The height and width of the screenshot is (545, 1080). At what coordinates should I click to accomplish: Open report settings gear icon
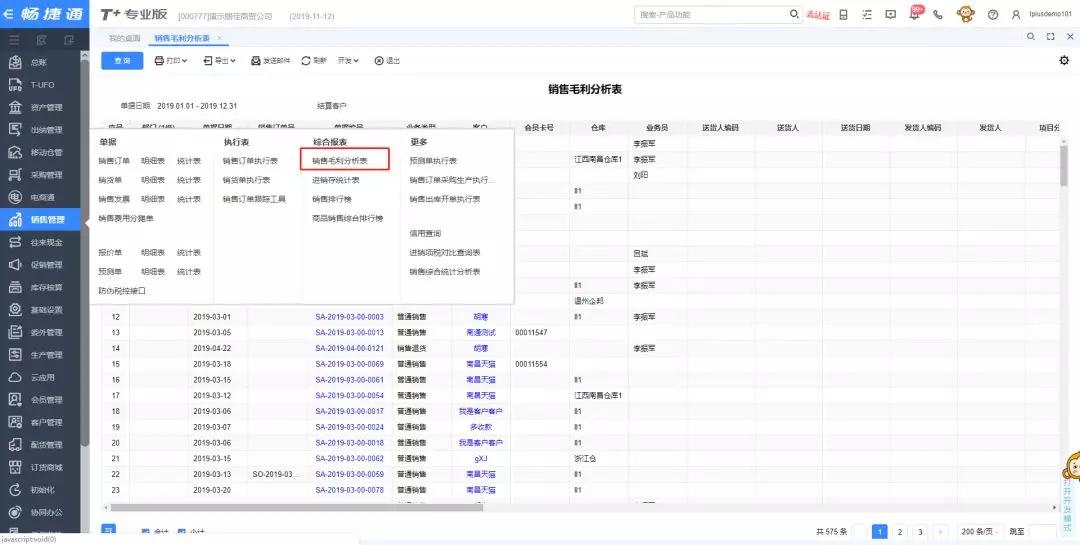click(1064, 61)
